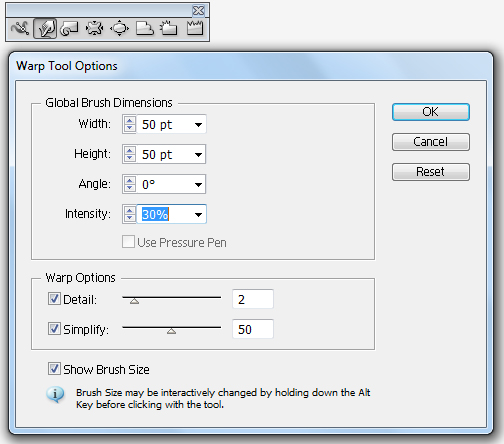Decrease Height with stepper down arrow

pyautogui.click(x=129, y=158)
